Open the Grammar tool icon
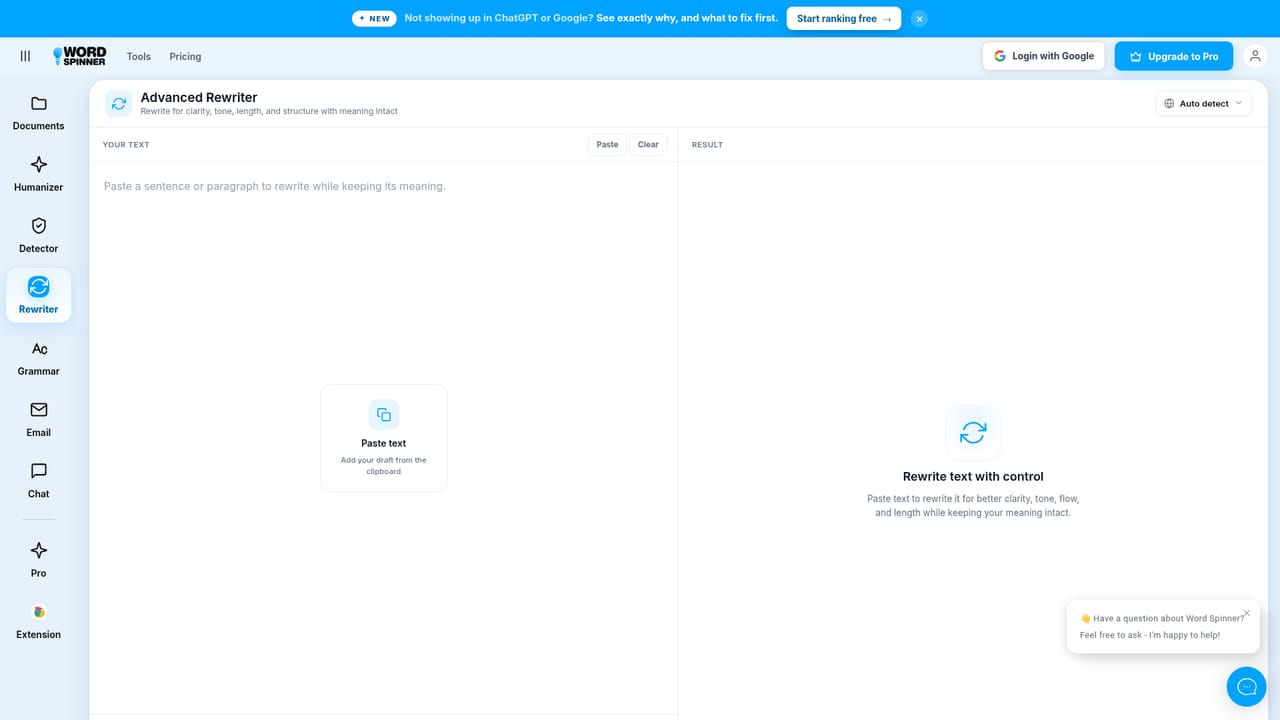1280x720 pixels. 39,349
